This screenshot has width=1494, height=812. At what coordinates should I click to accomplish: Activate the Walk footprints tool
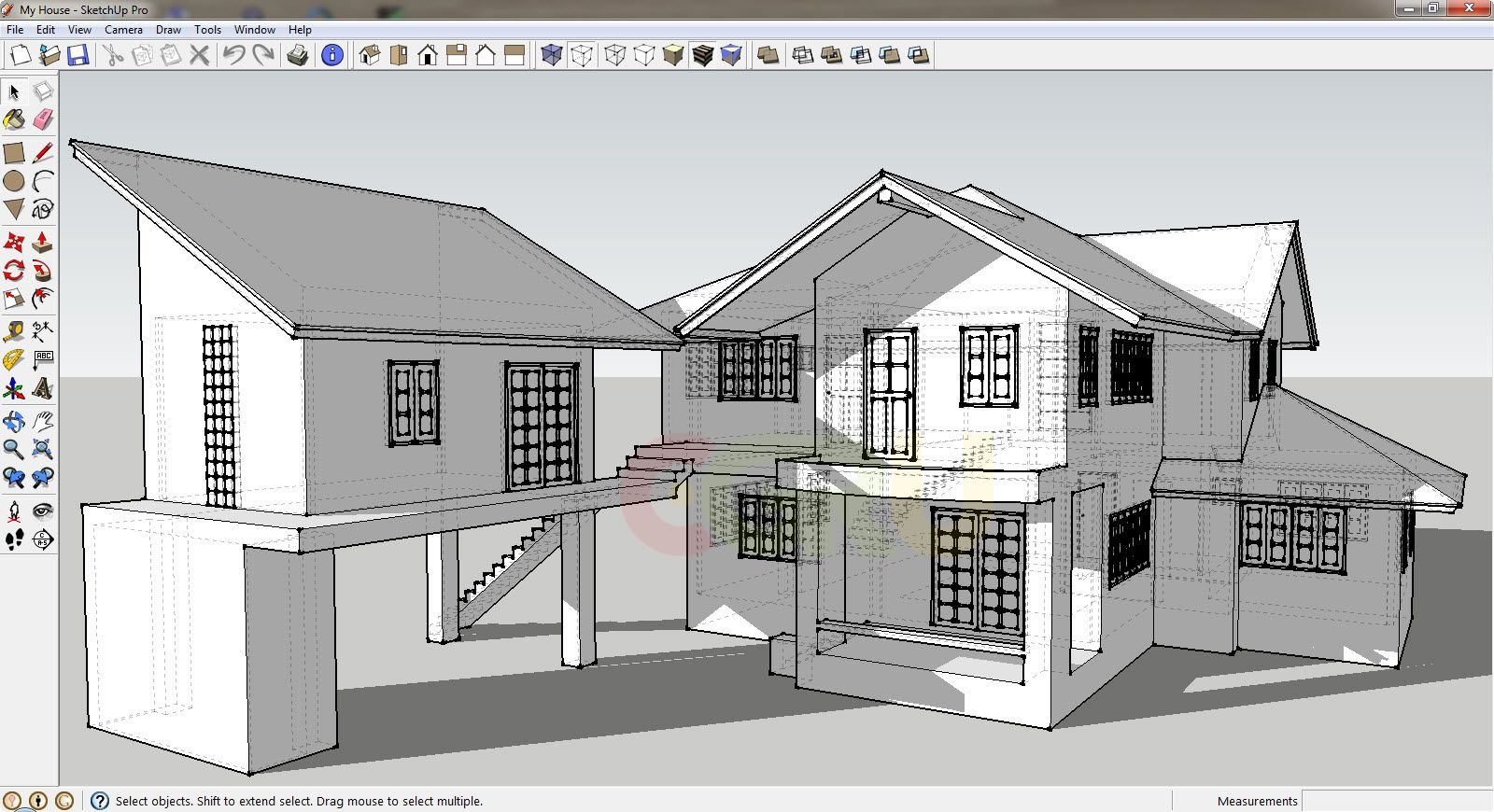tap(14, 539)
